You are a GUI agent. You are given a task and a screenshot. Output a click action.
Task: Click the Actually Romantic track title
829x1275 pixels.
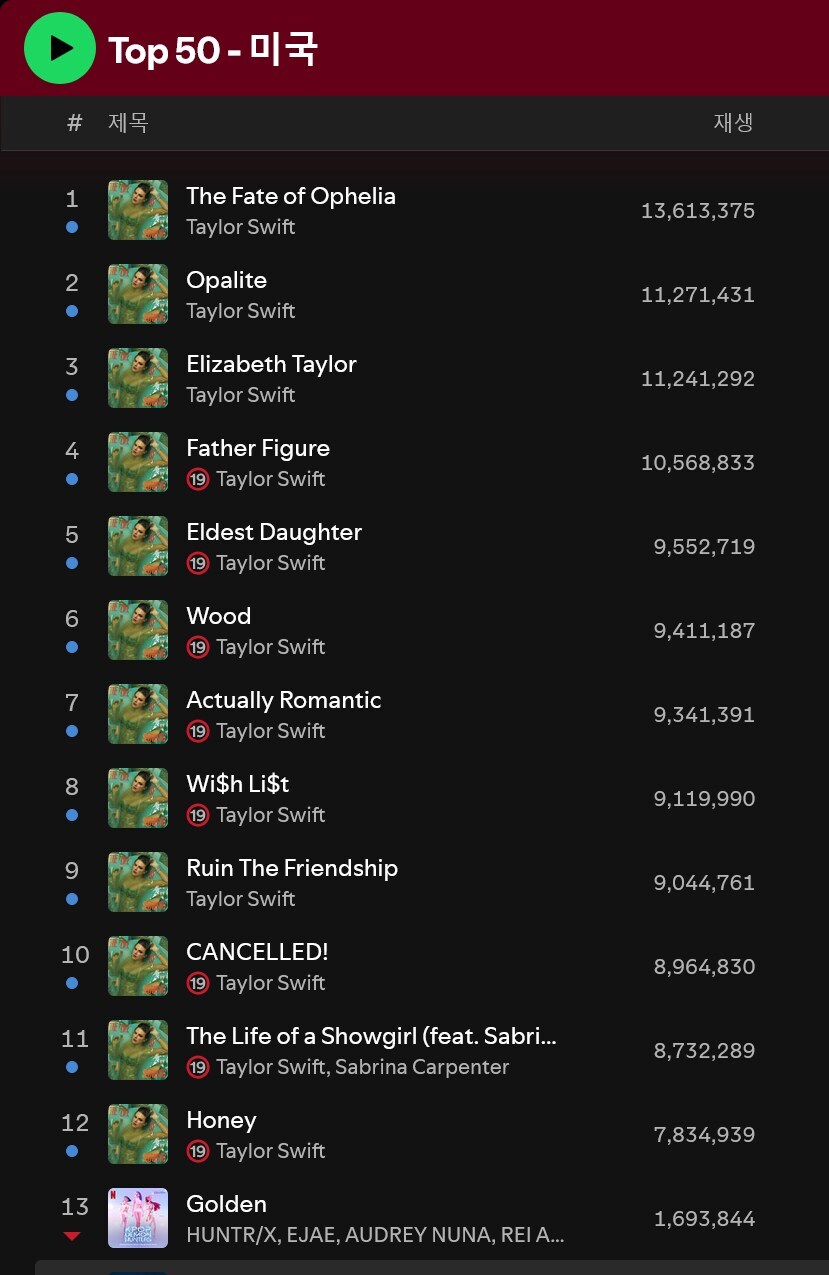(x=284, y=700)
